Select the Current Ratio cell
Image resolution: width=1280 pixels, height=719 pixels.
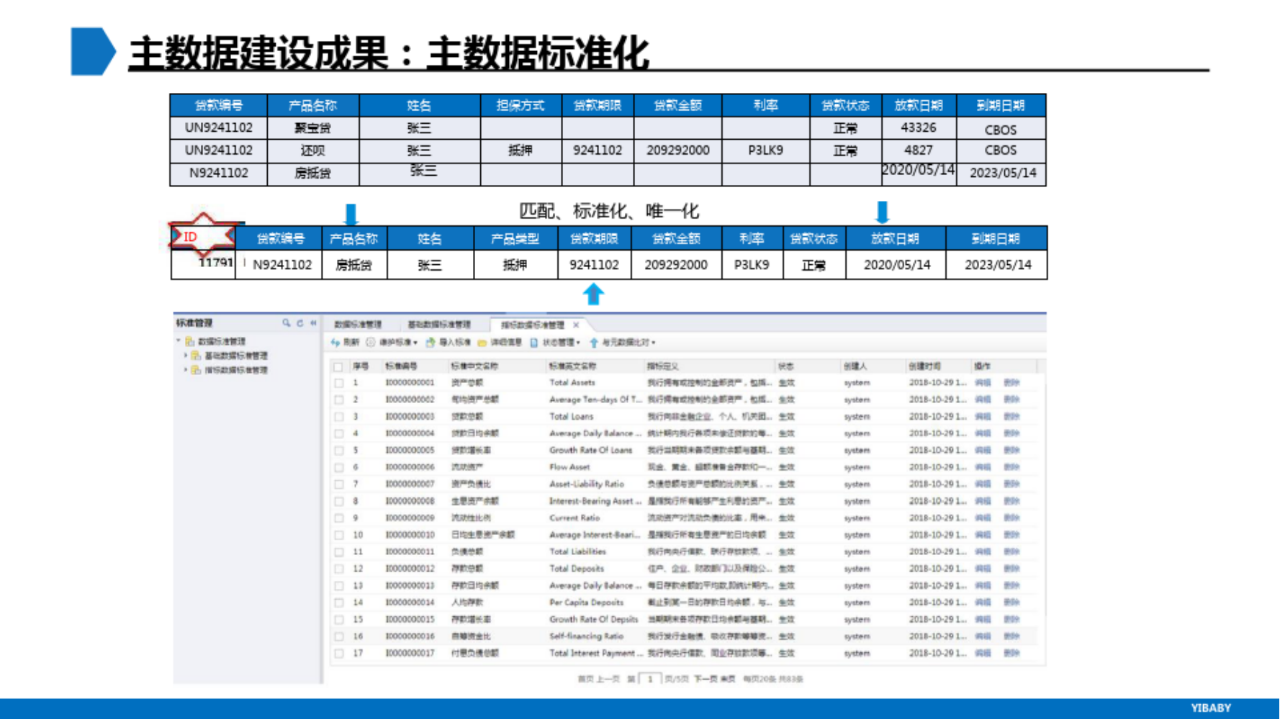(x=575, y=518)
